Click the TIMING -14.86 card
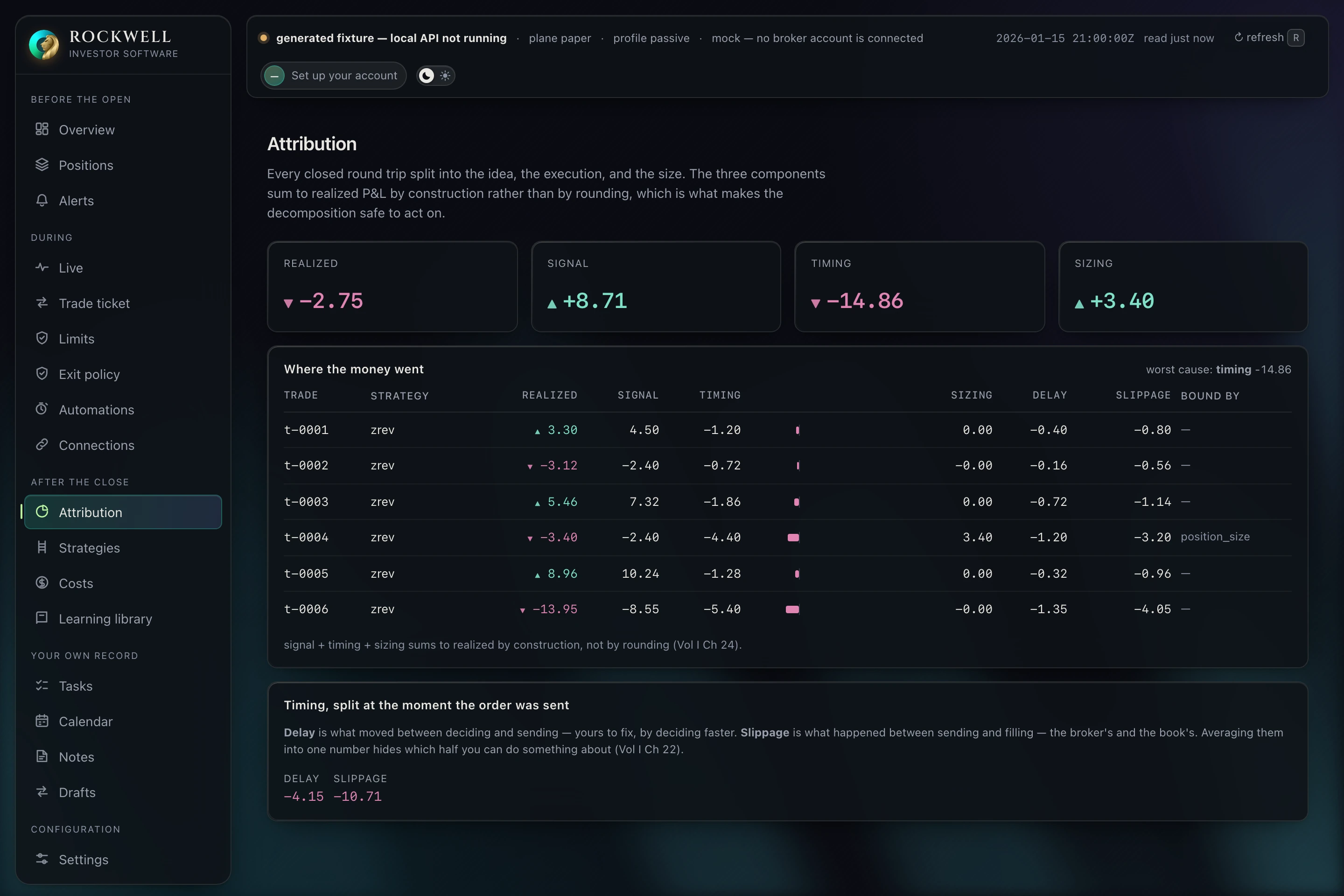The width and height of the screenshot is (1344, 896). [919, 286]
